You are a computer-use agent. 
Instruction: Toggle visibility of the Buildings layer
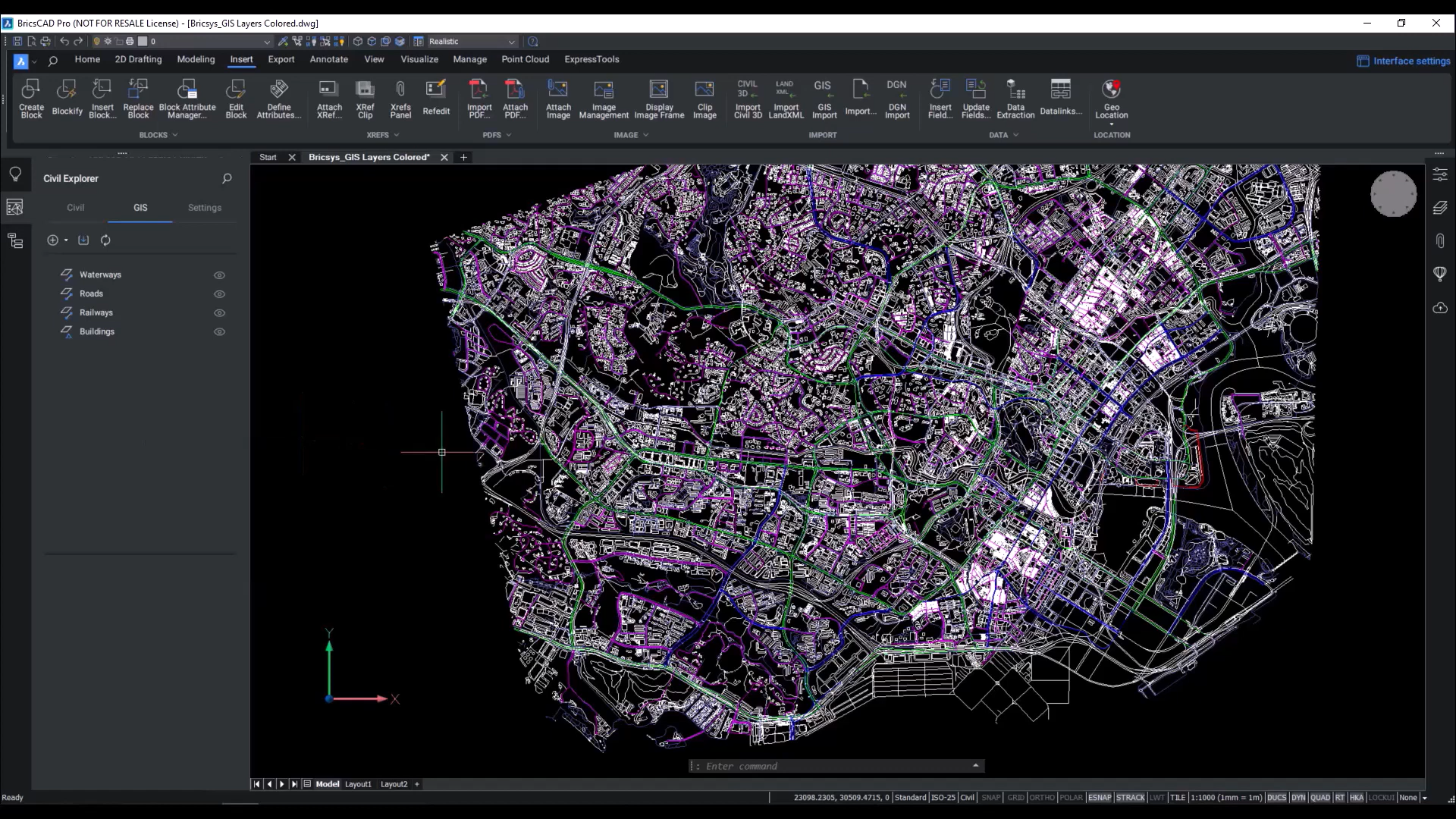pyautogui.click(x=219, y=331)
